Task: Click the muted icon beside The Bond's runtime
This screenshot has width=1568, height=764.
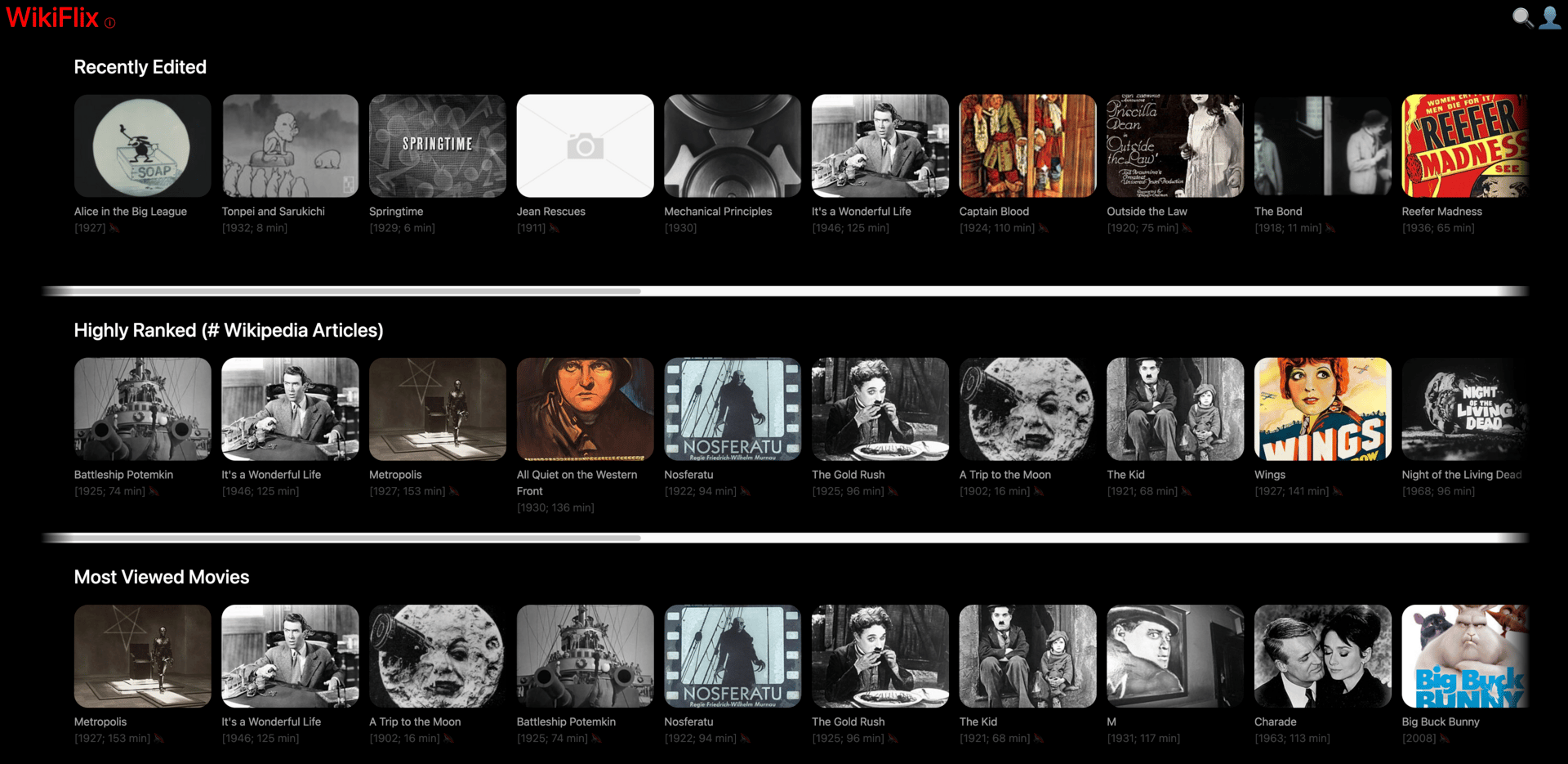Action: (x=1330, y=228)
